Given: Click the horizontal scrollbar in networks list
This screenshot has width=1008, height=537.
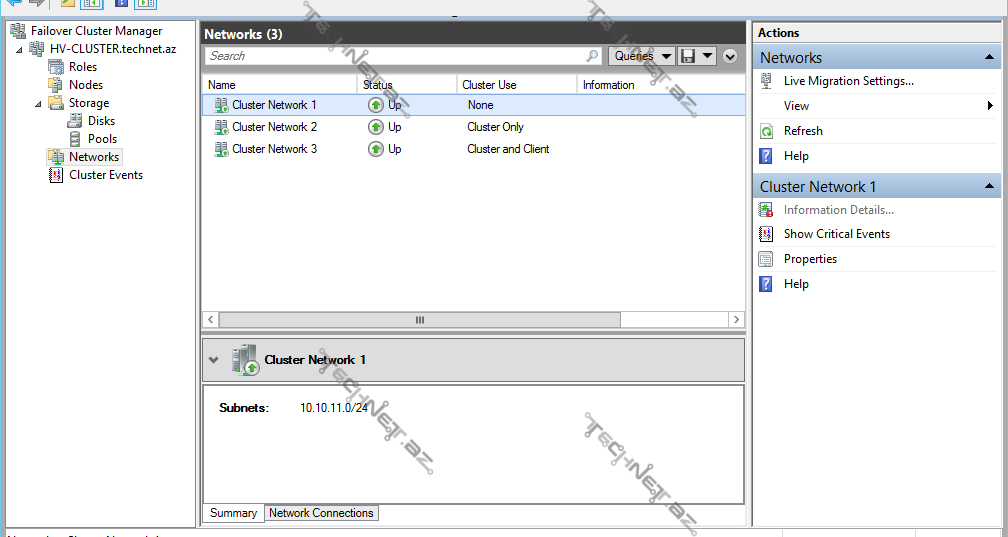Looking at the screenshot, I should point(419,320).
